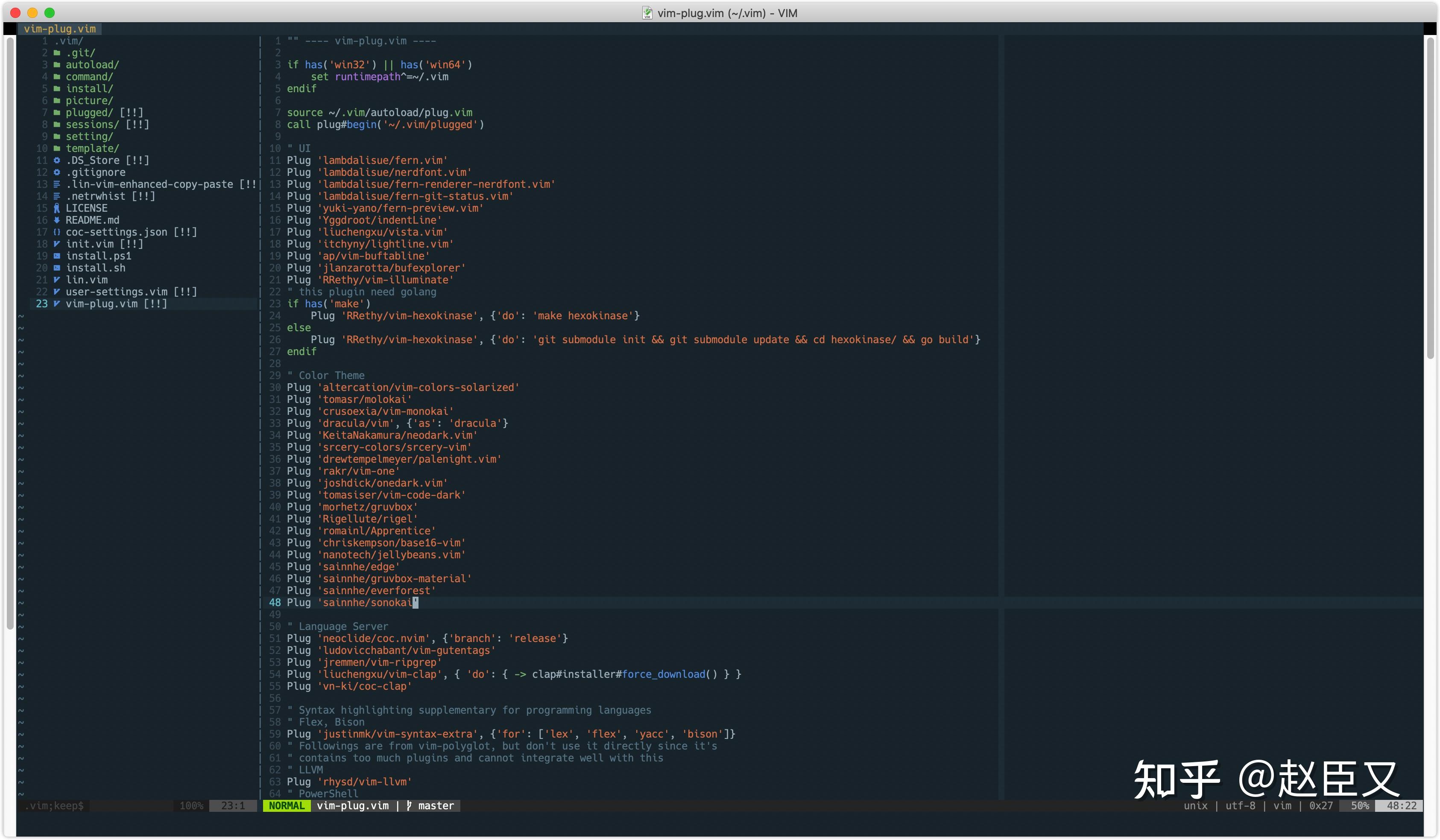Screen dimensions: 1440x840
Task: Select the vim-plug.vim buffer tab
Action: coord(59,29)
